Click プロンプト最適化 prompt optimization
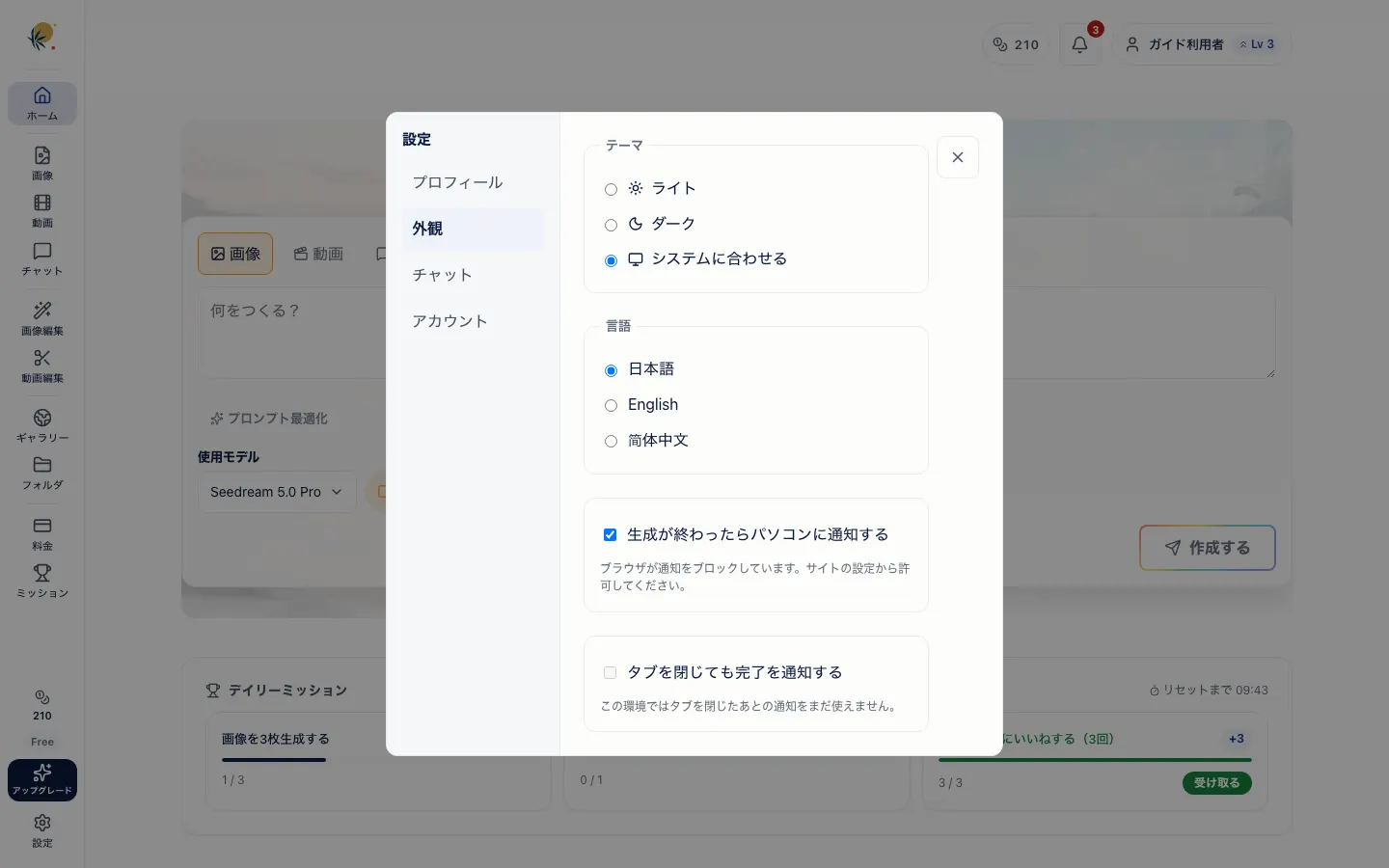 point(269,419)
